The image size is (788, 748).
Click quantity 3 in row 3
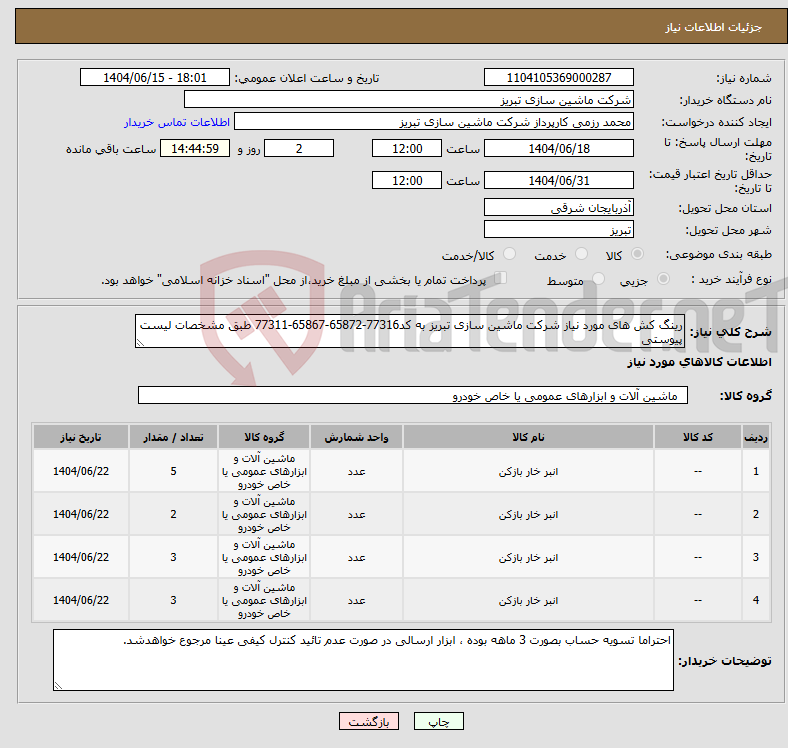[x=173, y=557]
